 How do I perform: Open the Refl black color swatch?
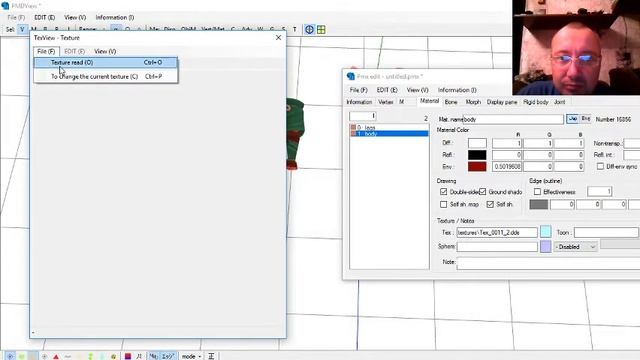[477, 155]
